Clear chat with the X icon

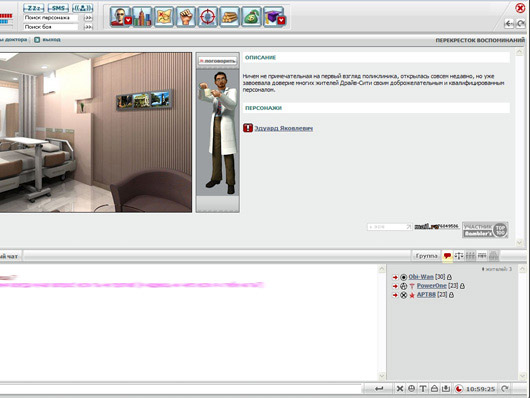coord(400,389)
